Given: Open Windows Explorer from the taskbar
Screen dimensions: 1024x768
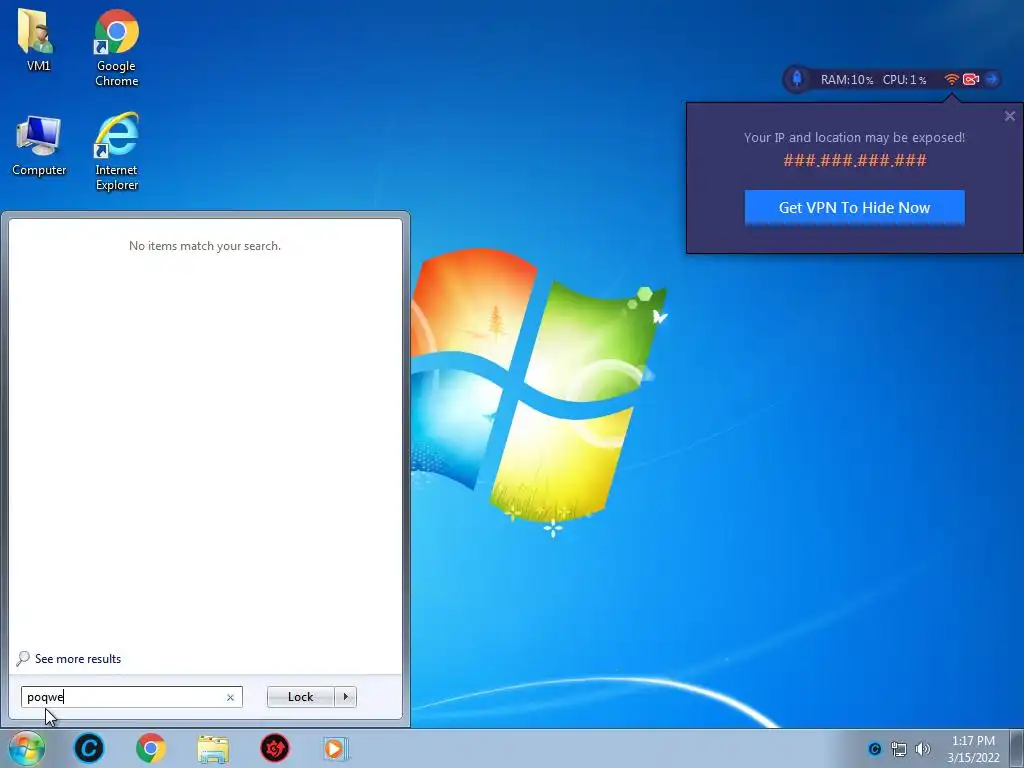Looking at the screenshot, I should point(213,749).
